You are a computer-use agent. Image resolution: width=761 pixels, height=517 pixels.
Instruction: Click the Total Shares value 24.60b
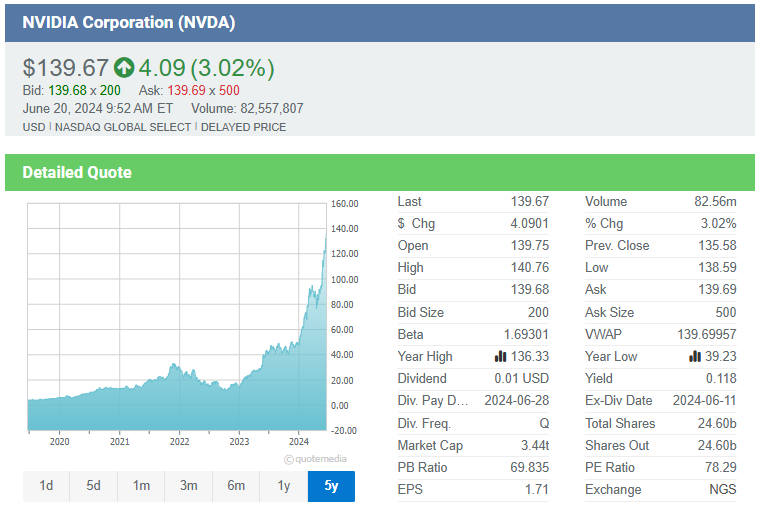tap(717, 423)
